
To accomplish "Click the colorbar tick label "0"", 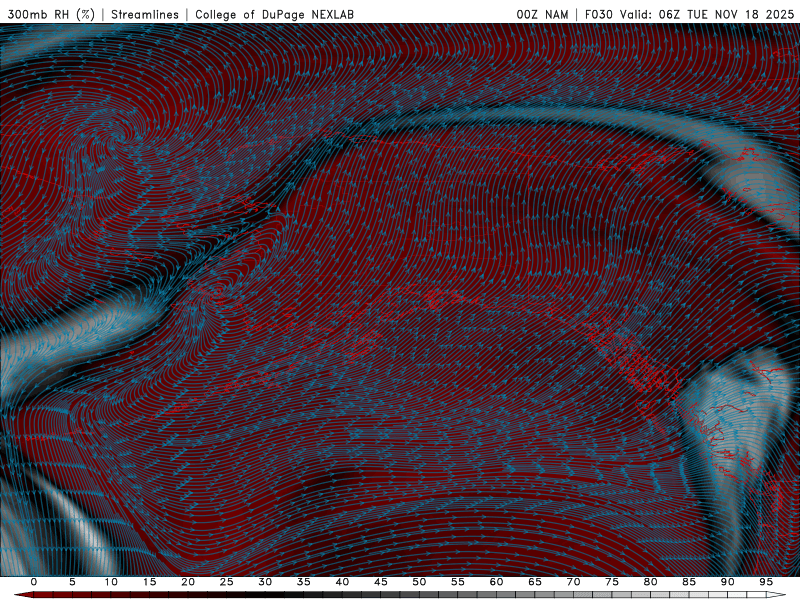I will 34,582.
